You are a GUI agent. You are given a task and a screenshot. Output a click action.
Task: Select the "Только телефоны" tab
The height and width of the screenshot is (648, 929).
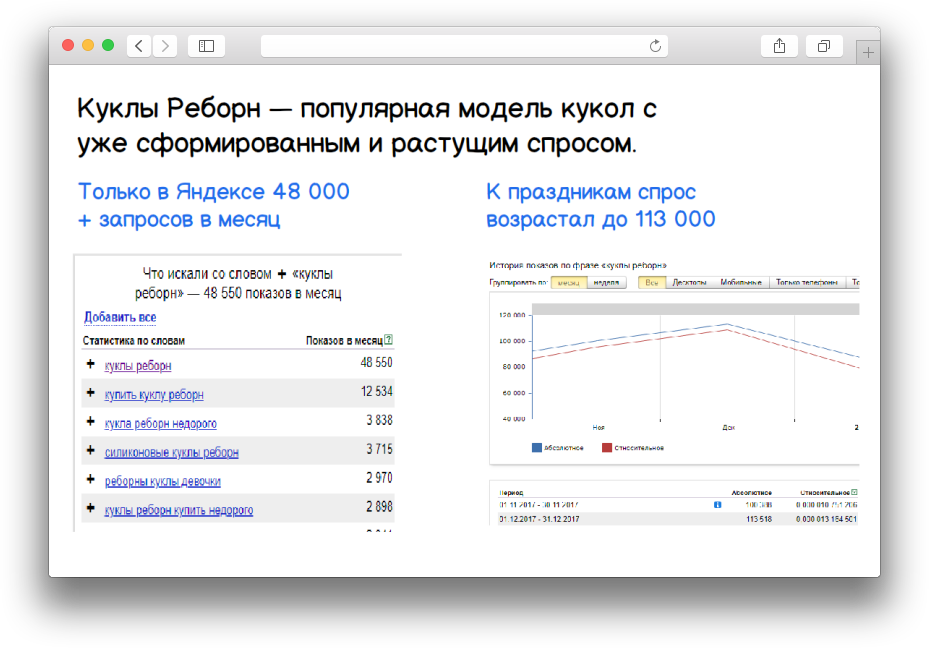click(x=807, y=283)
